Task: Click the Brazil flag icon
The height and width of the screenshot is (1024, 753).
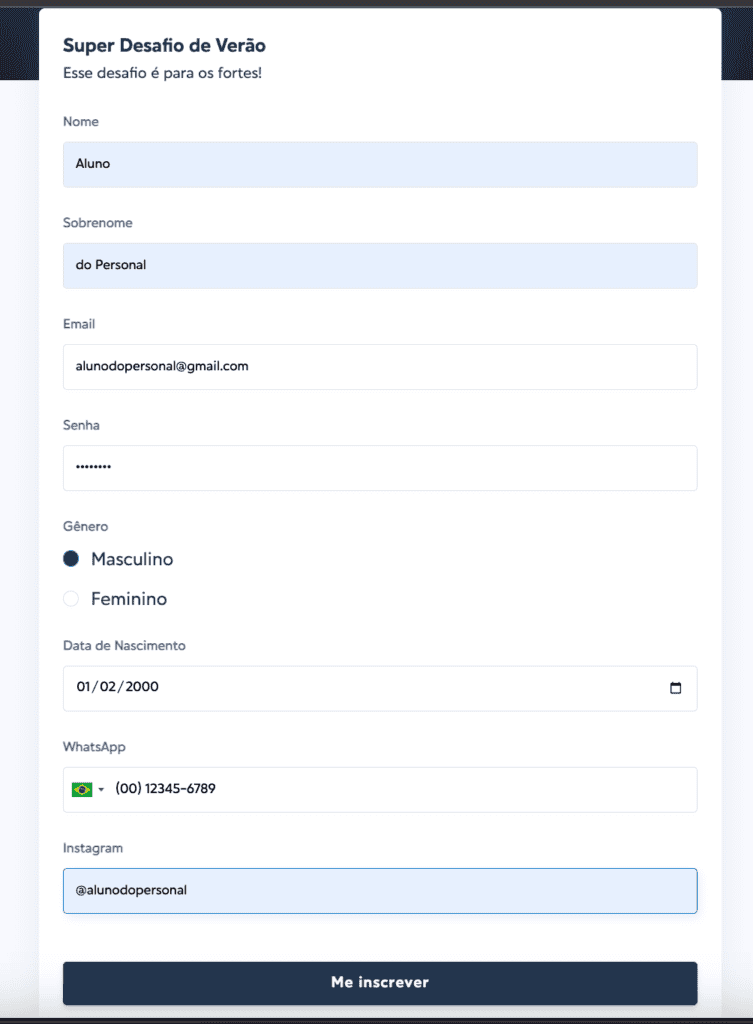Action: tap(82, 790)
